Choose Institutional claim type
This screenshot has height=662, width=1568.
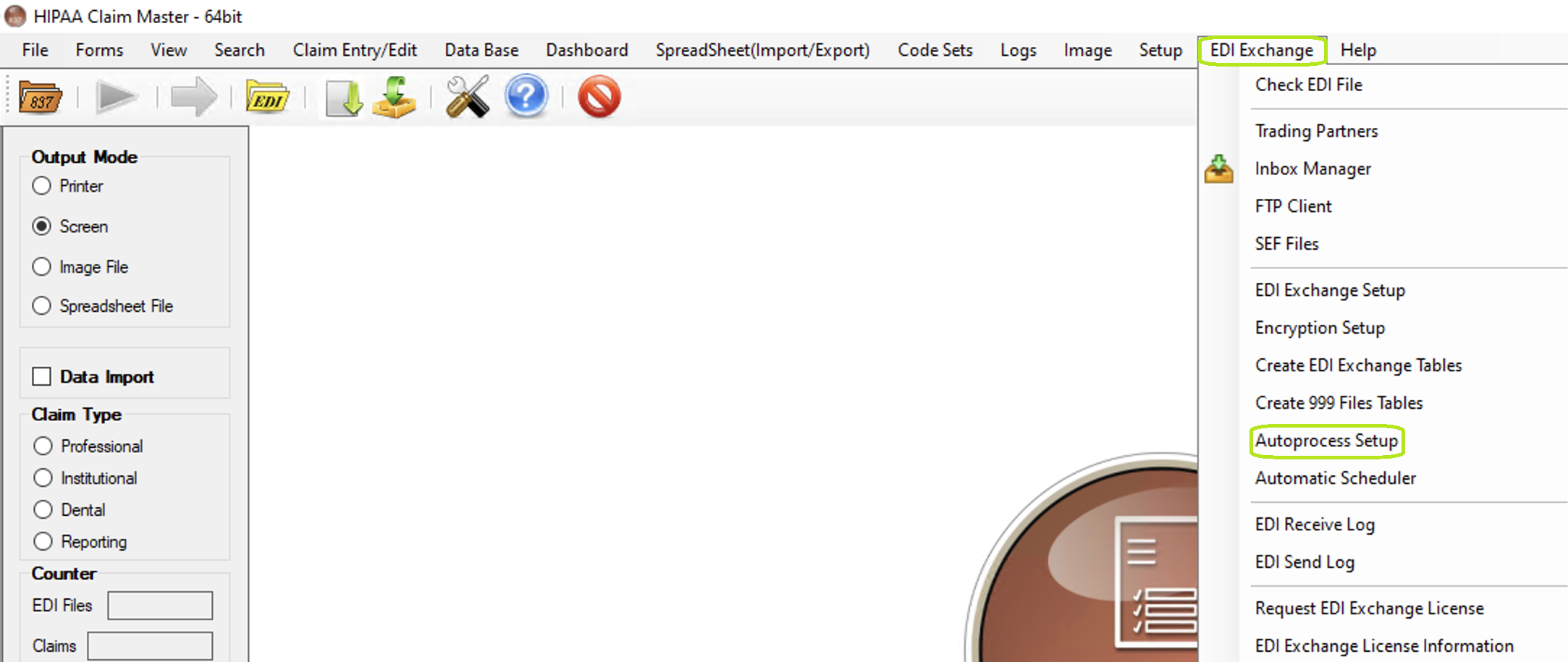[x=43, y=478]
